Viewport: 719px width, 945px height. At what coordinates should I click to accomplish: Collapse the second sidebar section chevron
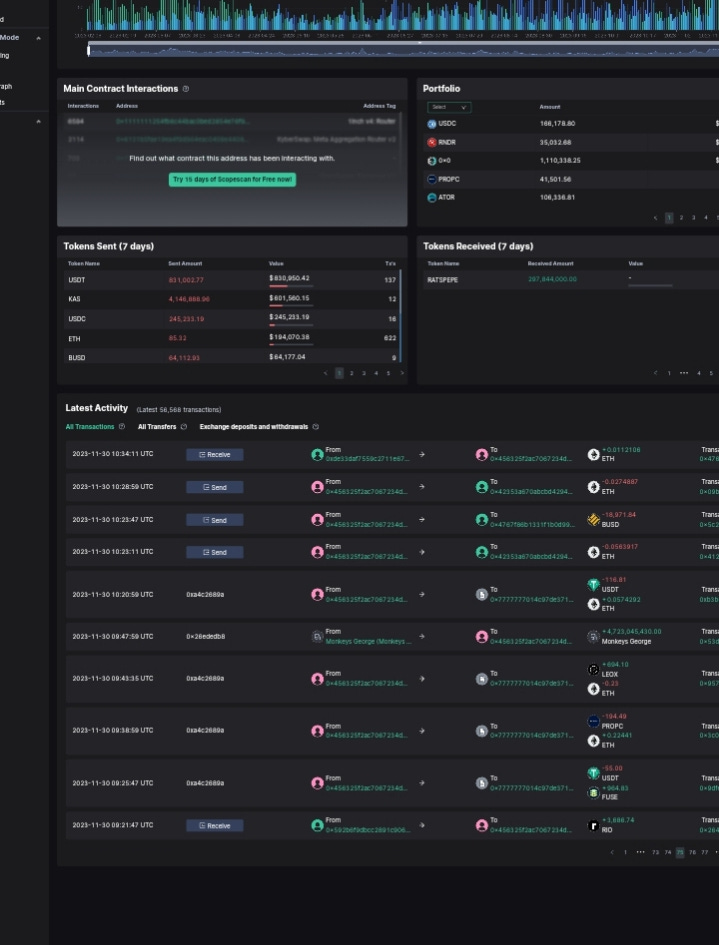(39, 122)
